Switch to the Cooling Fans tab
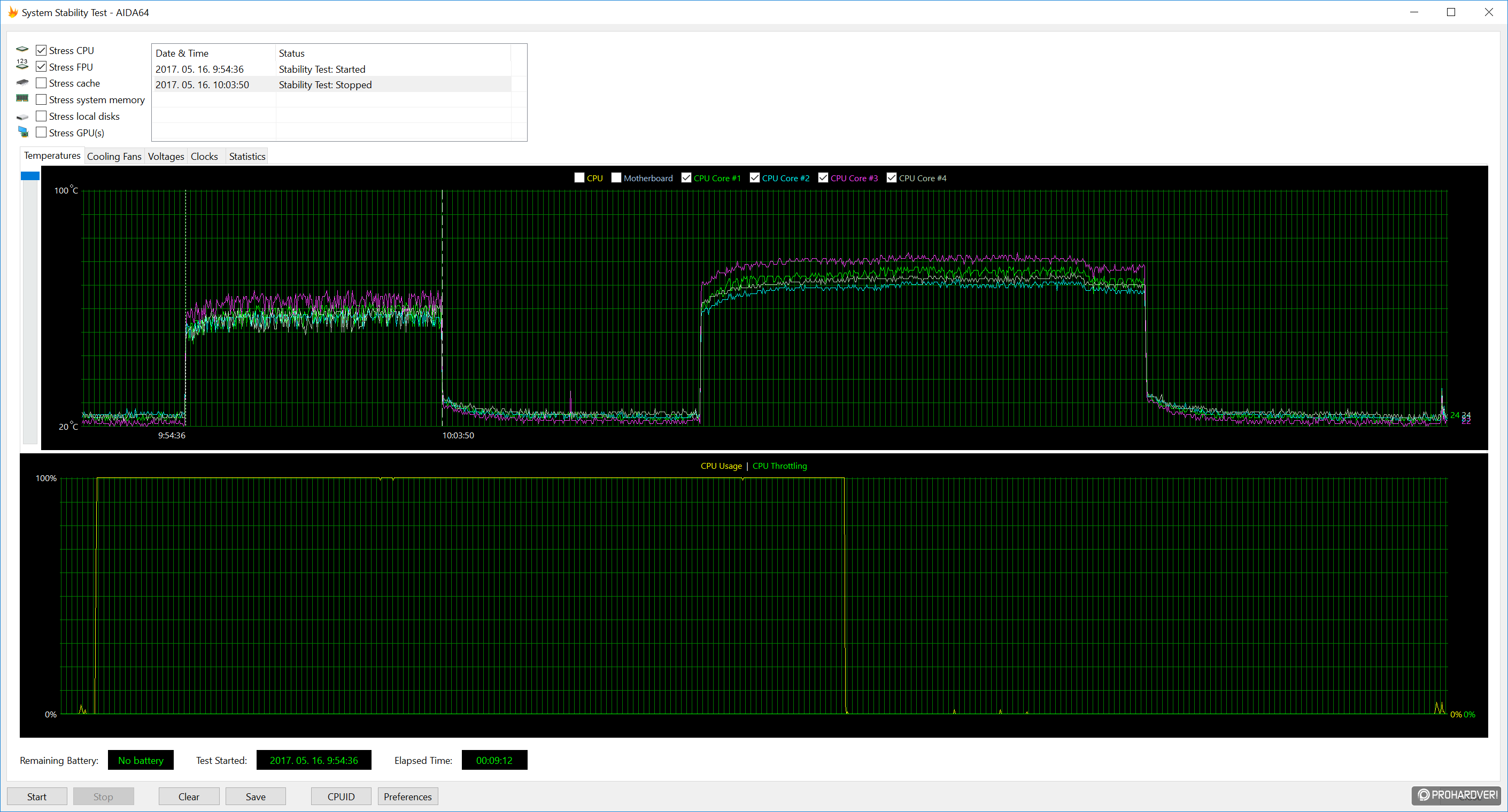1508x812 pixels. 114,156
